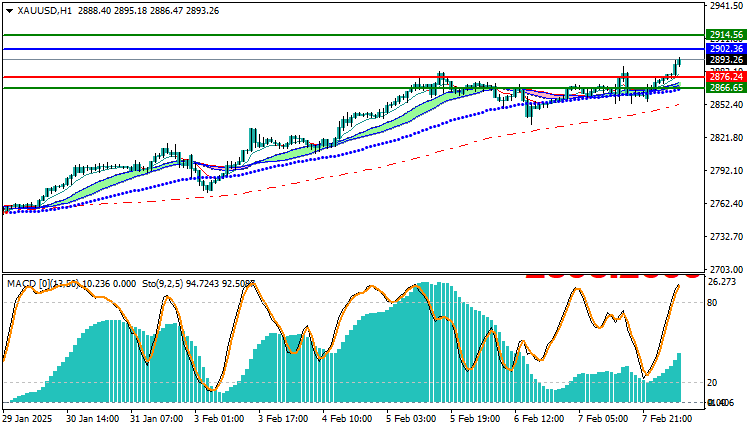Click the 29 Jan 2025 date label
Image resolution: width=750 pixels, height=430 pixels.
pyautogui.click(x=27, y=419)
